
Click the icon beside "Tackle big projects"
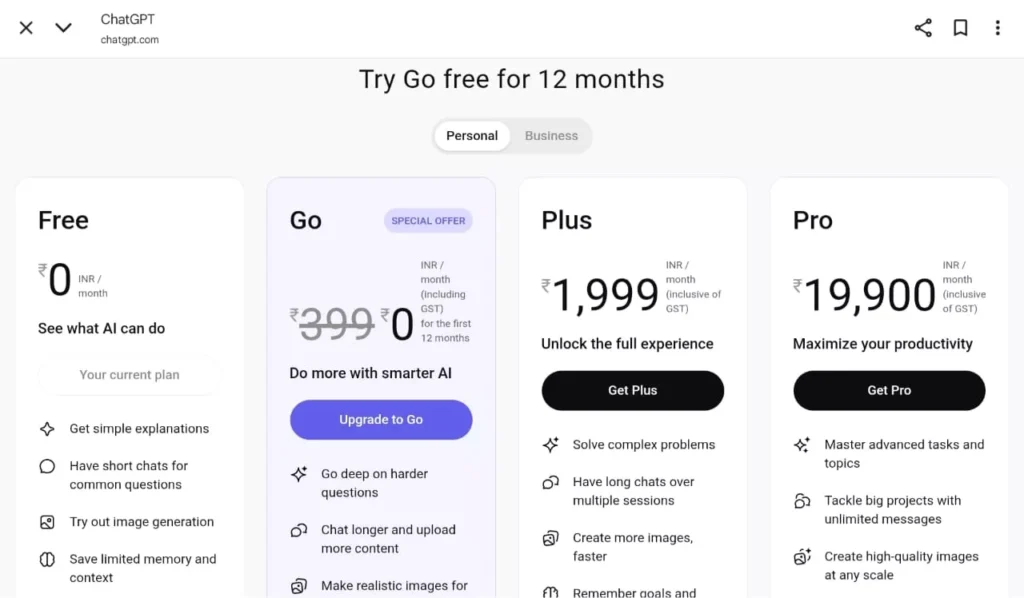[x=801, y=501]
